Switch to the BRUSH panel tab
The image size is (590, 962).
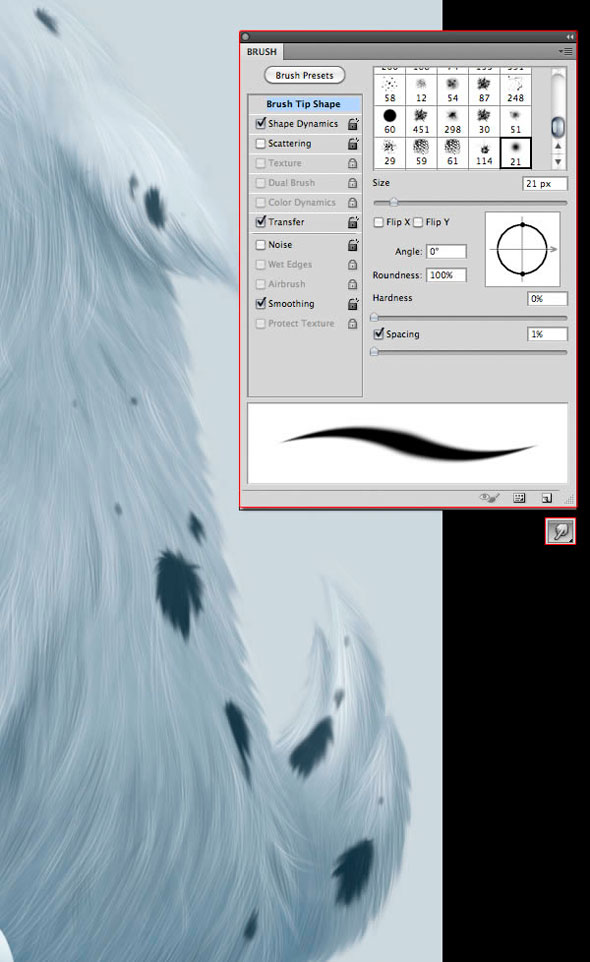[262, 52]
